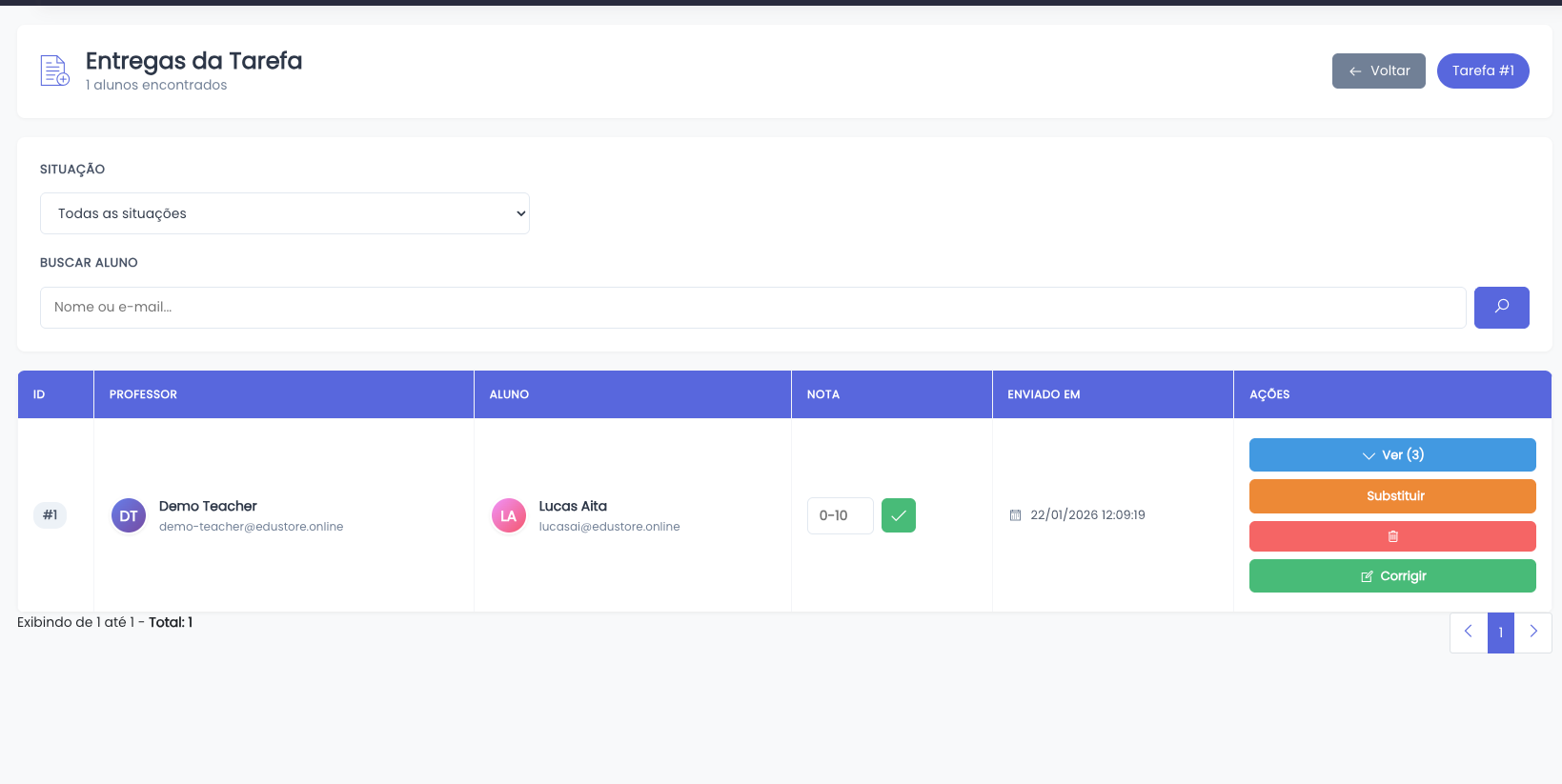Image resolution: width=1562 pixels, height=784 pixels.
Task: Open the Todas as situações dropdown
Action: pos(284,213)
